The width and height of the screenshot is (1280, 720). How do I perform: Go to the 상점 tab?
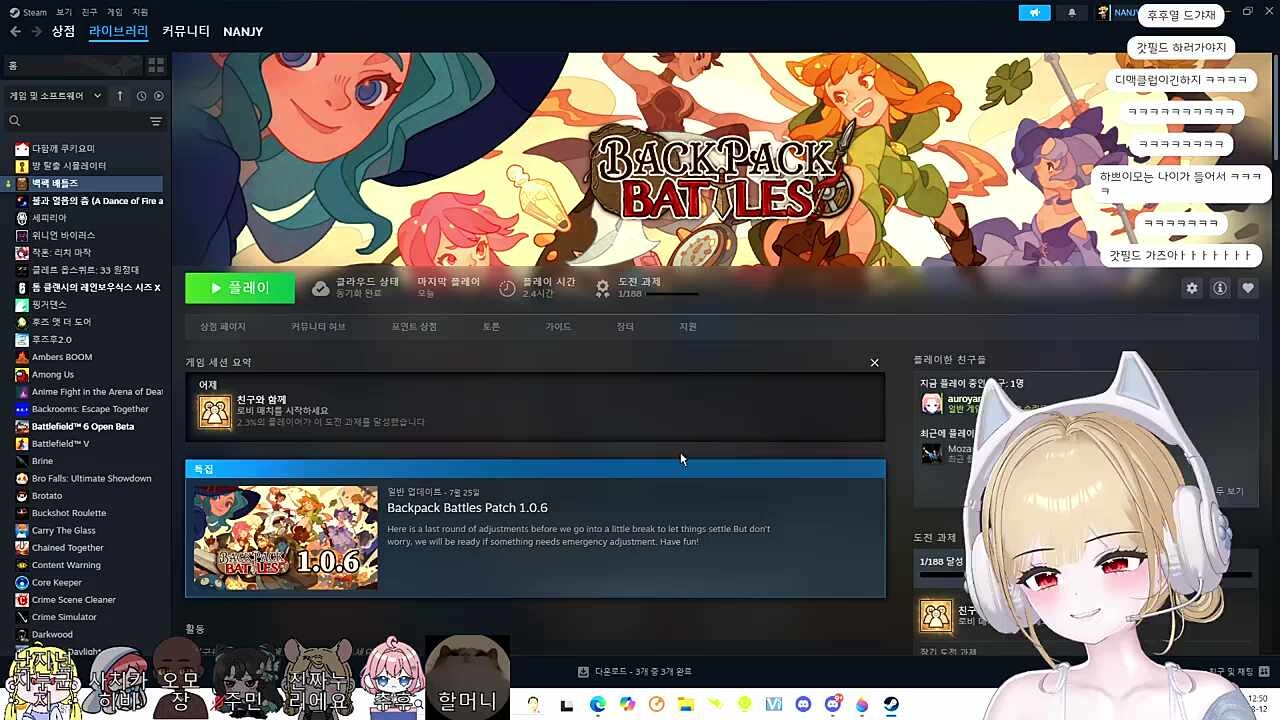tap(63, 32)
